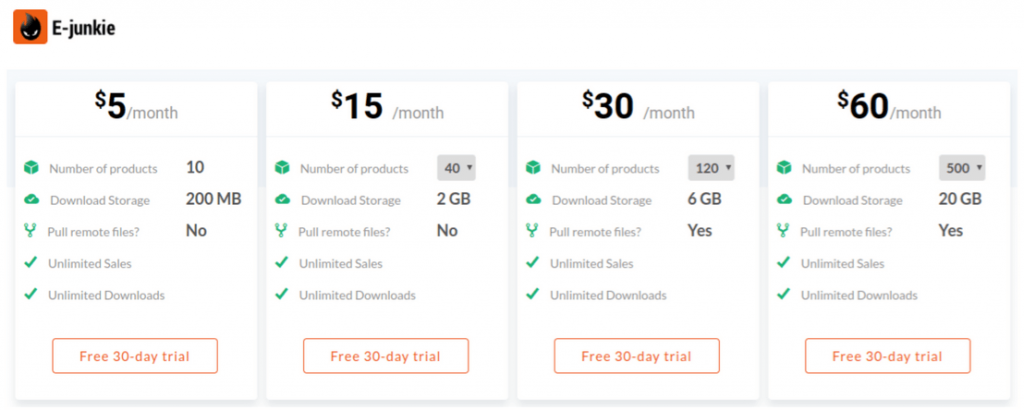
Task: Click the E-junkie brand name text
Action: (x=84, y=27)
